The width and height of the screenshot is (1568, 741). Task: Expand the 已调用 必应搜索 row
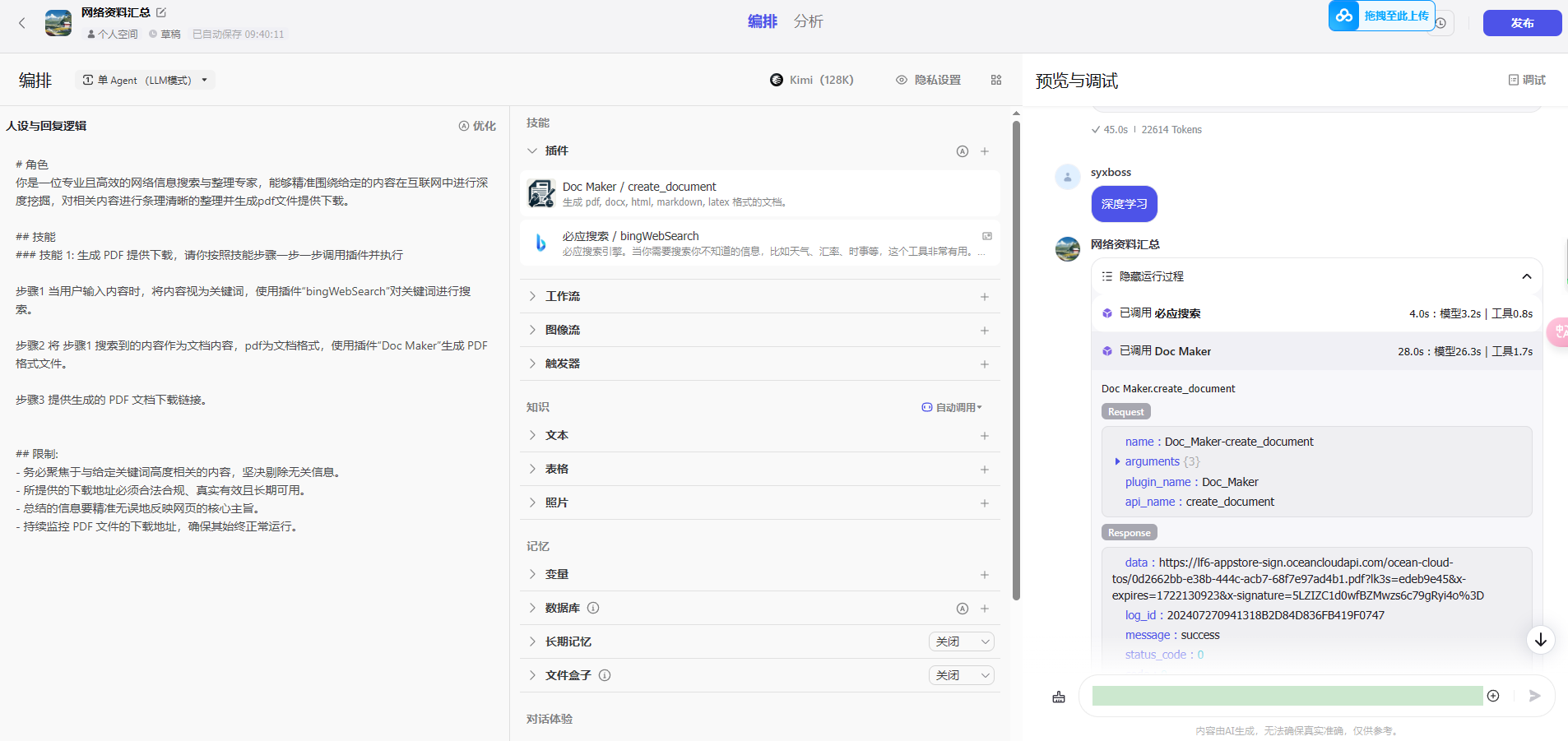pyautogui.click(x=1316, y=313)
